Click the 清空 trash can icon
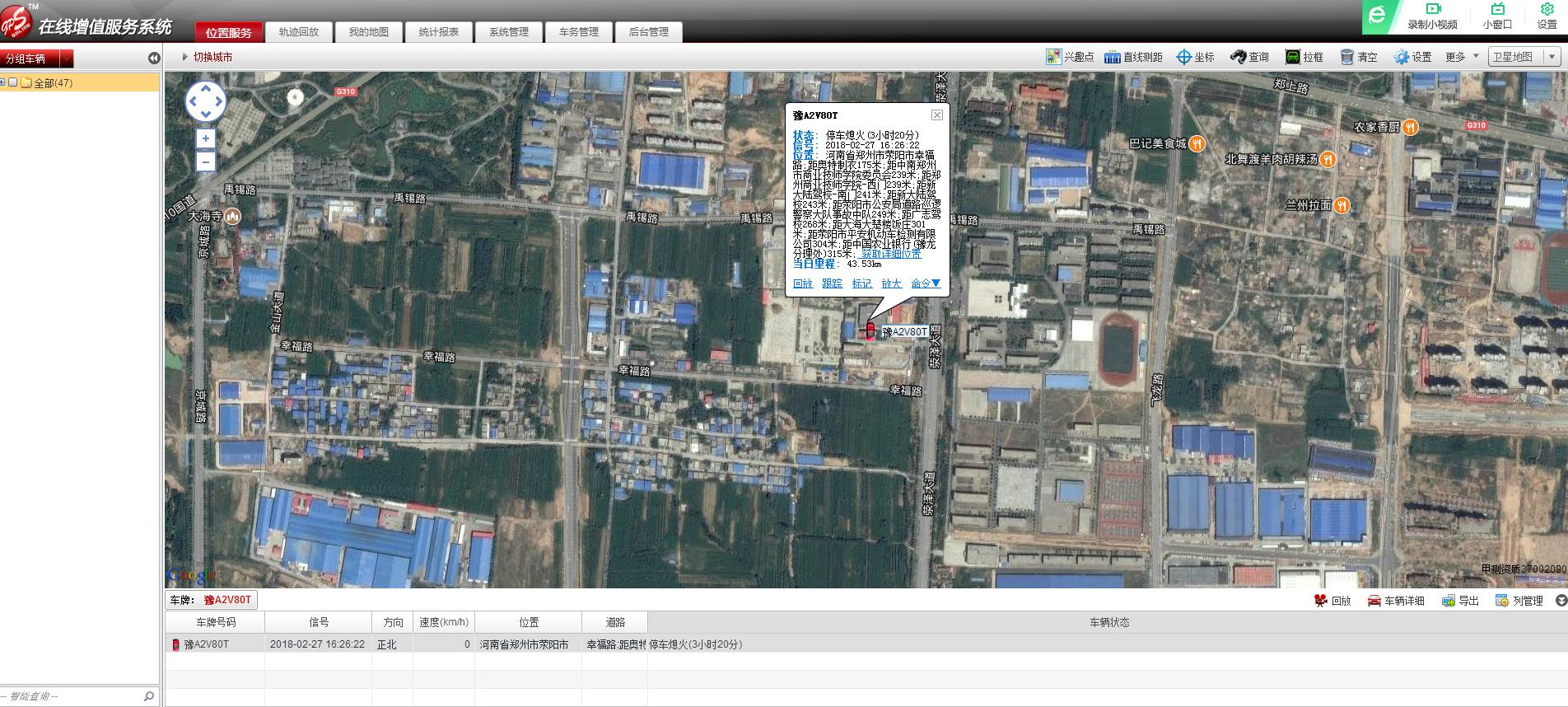Screen dimensions: 1568x707 pyautogui.click(x=1347, y=57)
